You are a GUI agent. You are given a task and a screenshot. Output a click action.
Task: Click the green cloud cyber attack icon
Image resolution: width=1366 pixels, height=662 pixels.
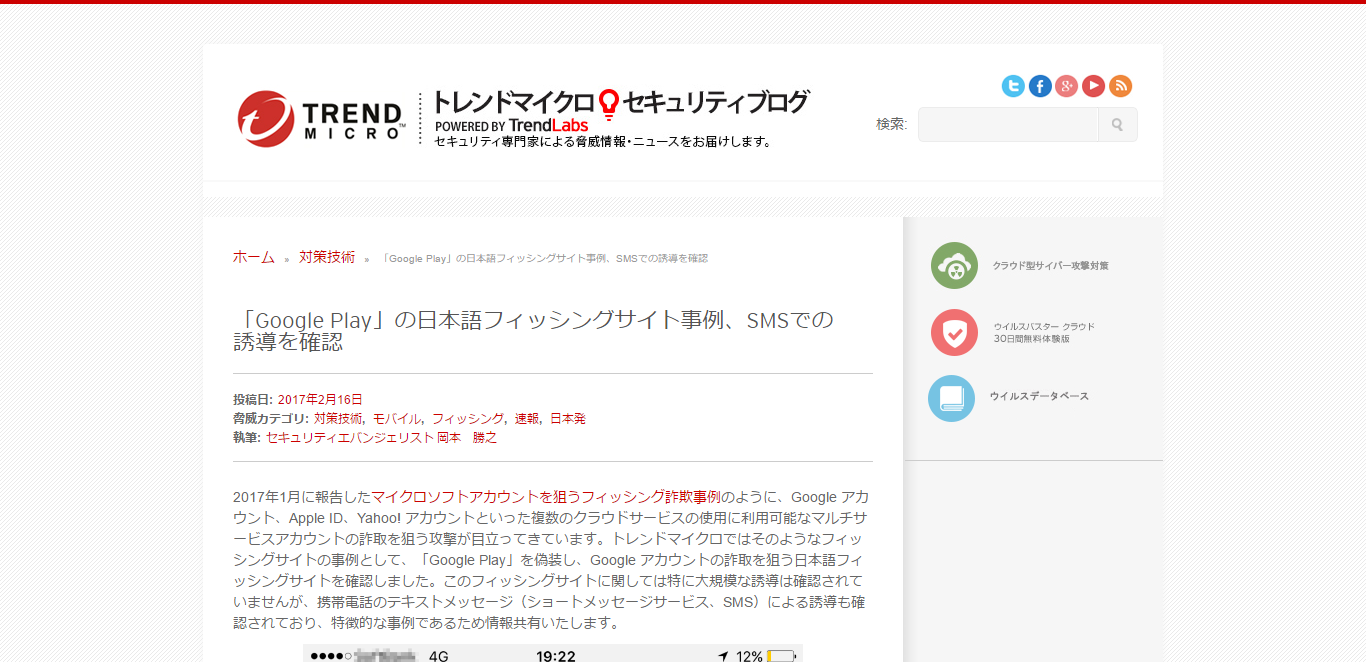pos(954,266)
